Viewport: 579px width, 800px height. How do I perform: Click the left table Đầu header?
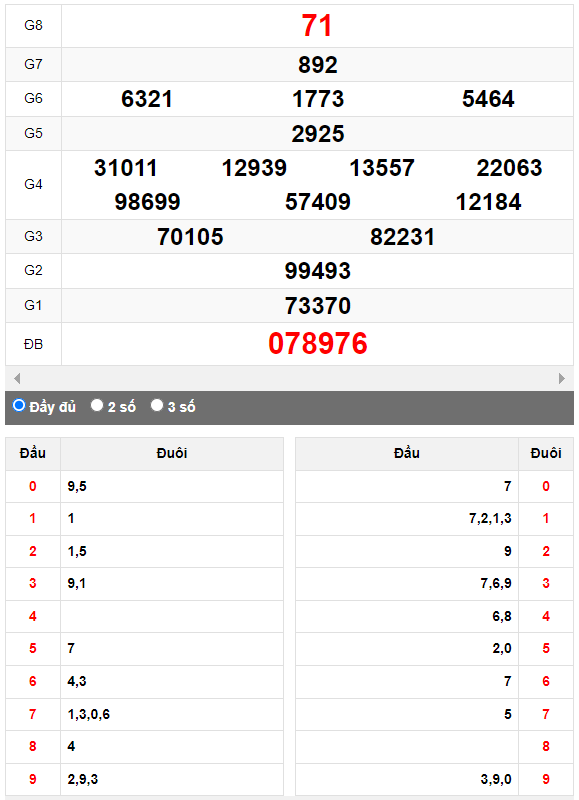click(x=33, y=453)
